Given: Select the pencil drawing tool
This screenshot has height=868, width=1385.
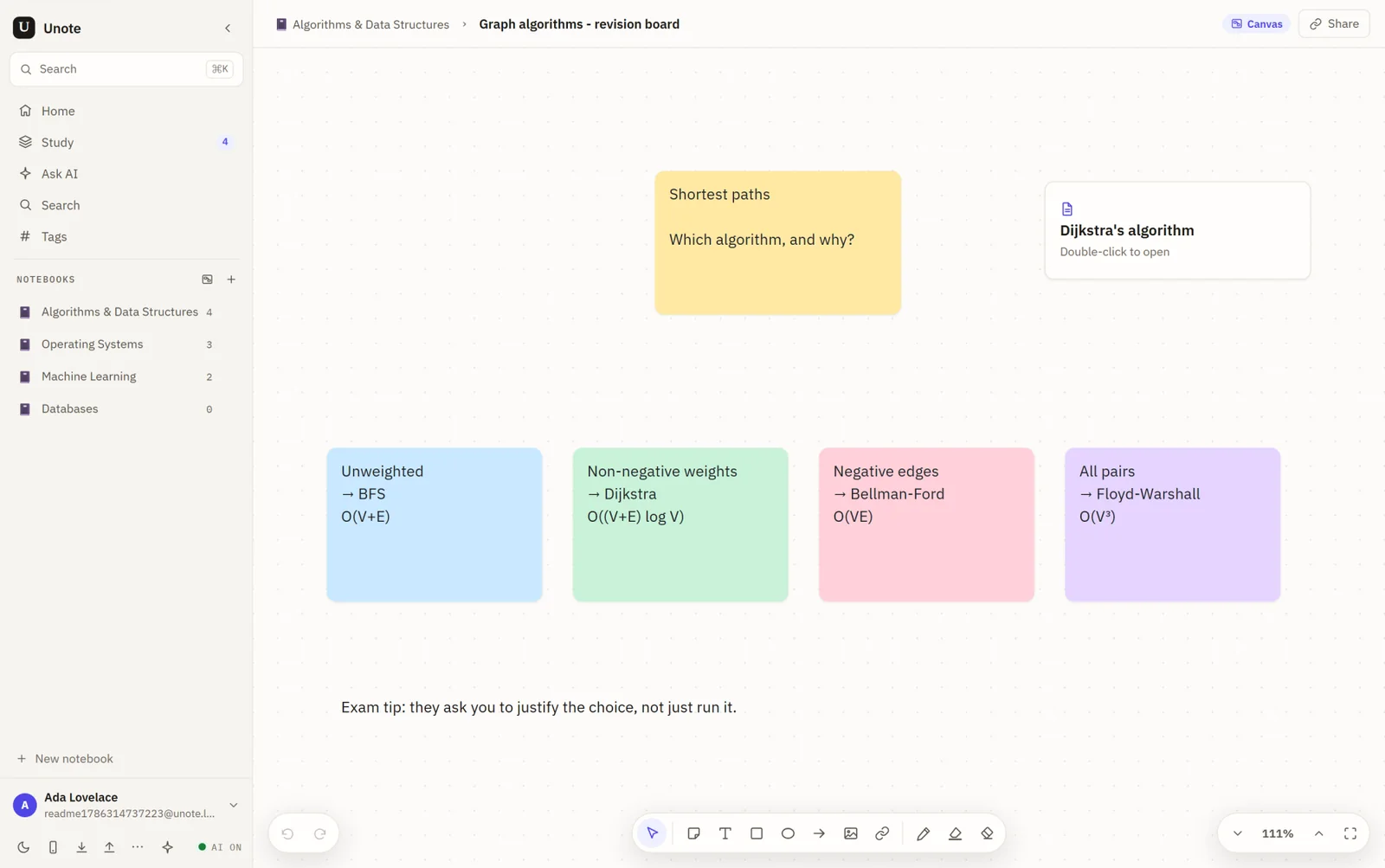Looking at the screenshot, I should [x=924, y=833].
